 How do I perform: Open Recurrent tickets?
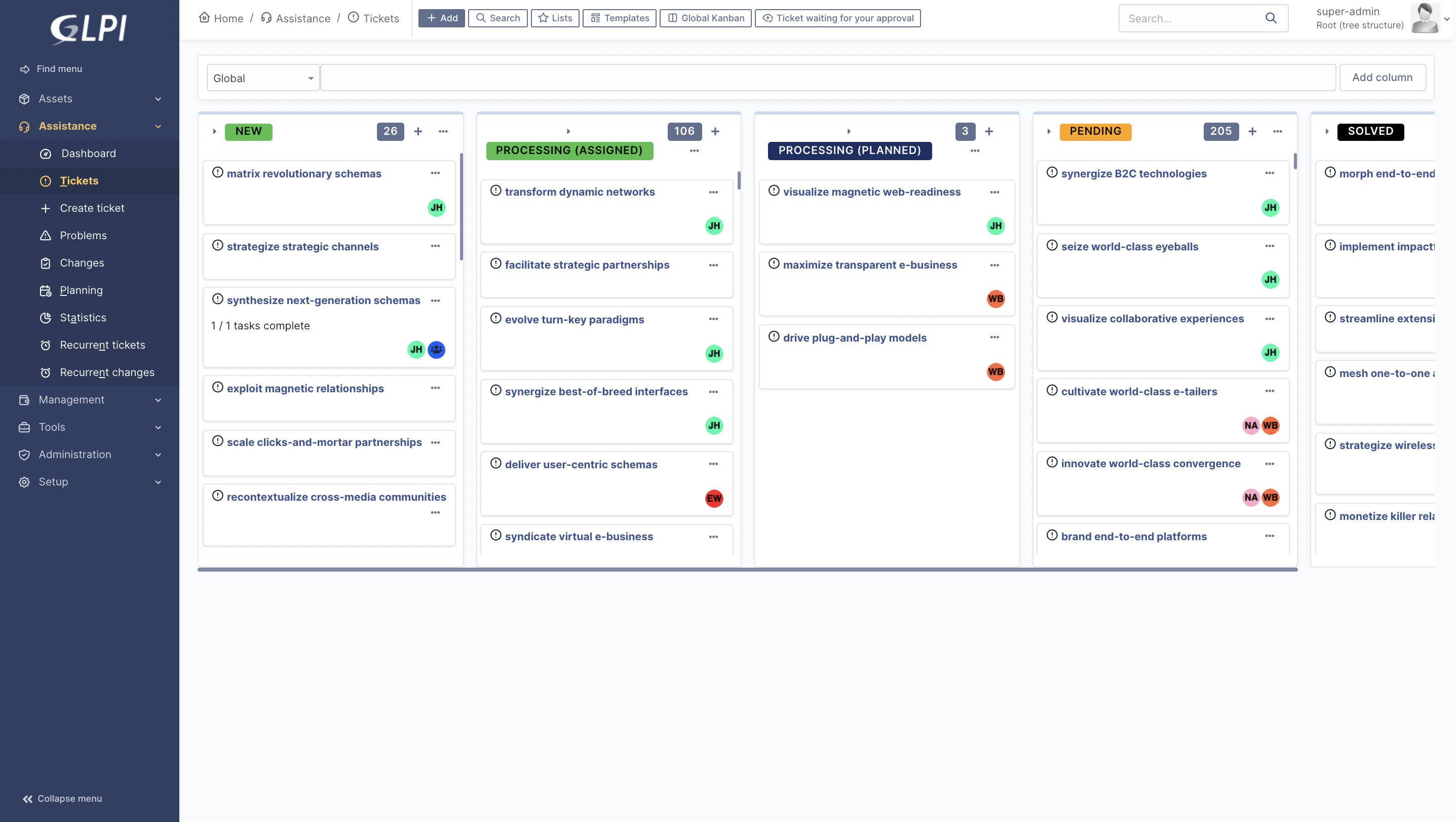[102, 345]
